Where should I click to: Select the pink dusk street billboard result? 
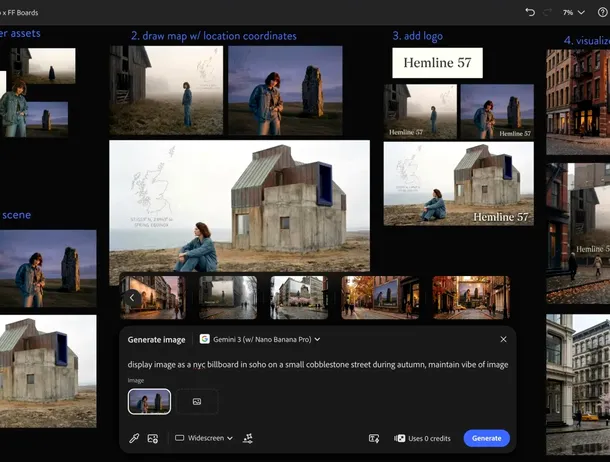pyautogui.click(x=153, y=298)
